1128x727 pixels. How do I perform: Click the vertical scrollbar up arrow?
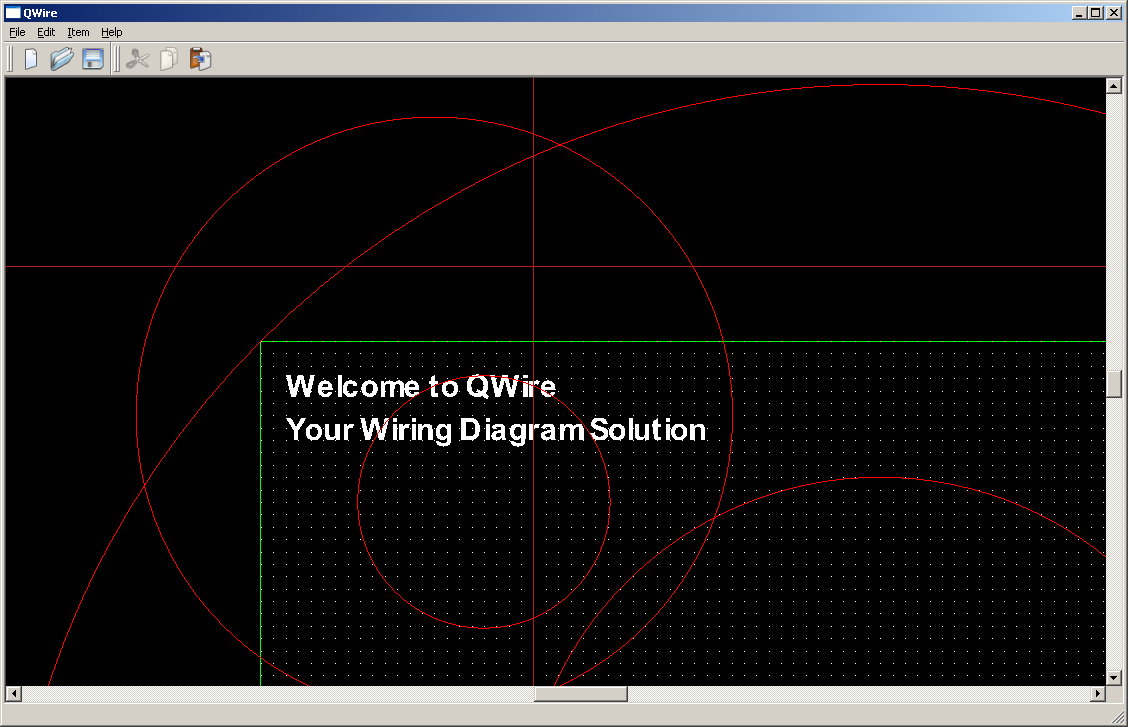tap(1114, 86)
